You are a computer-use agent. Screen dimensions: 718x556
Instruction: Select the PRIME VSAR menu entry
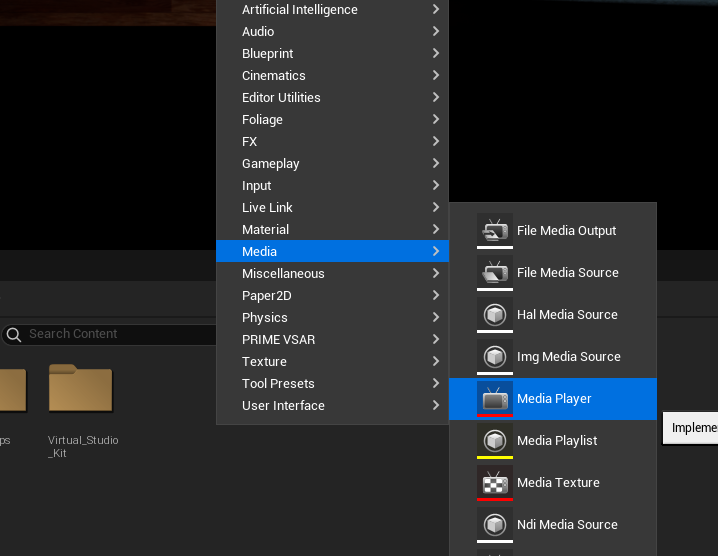(278, 340)
